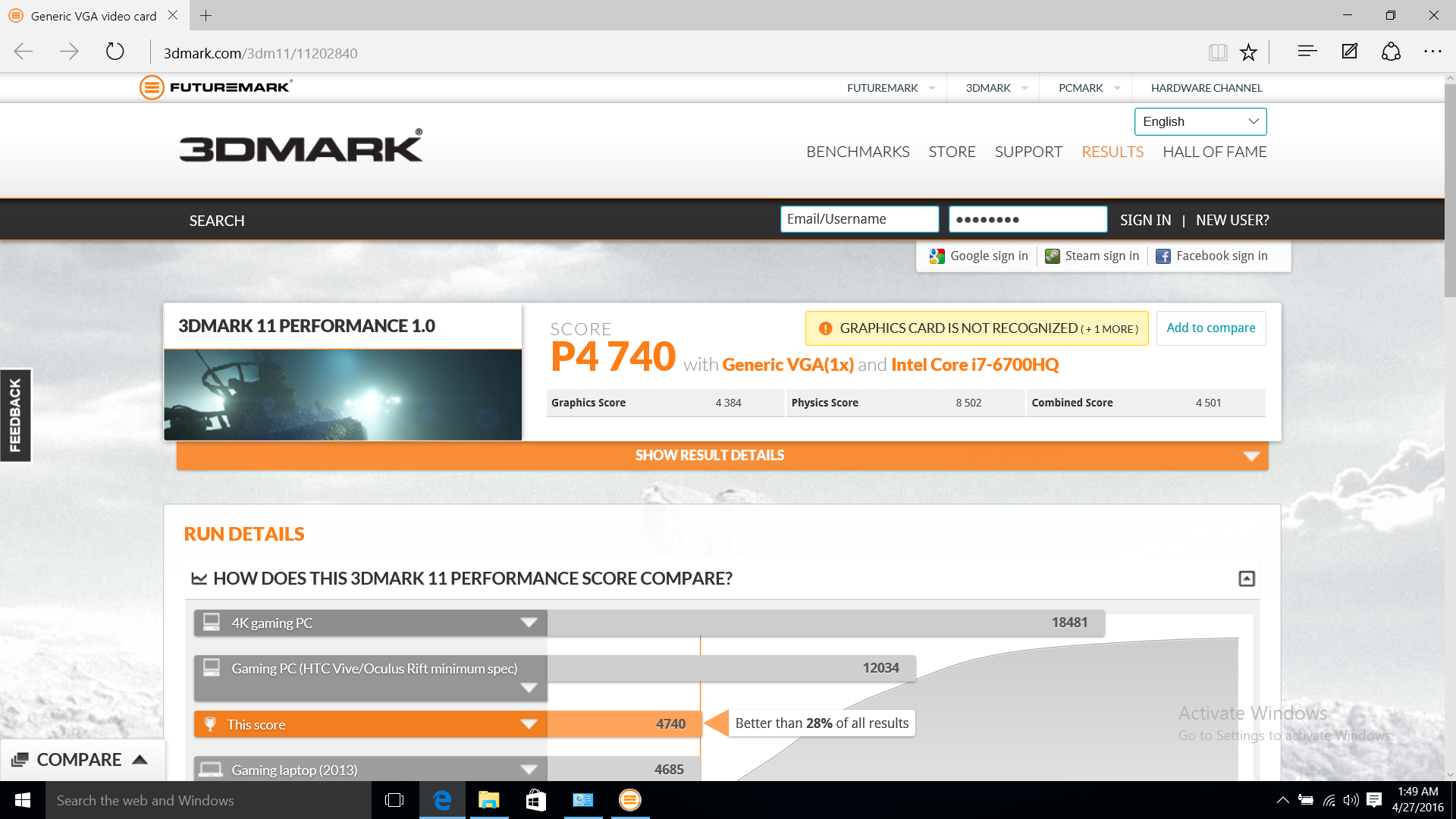Open the English language dropdown
The height and width of the screenshot is (819, 1456).
1200,121
